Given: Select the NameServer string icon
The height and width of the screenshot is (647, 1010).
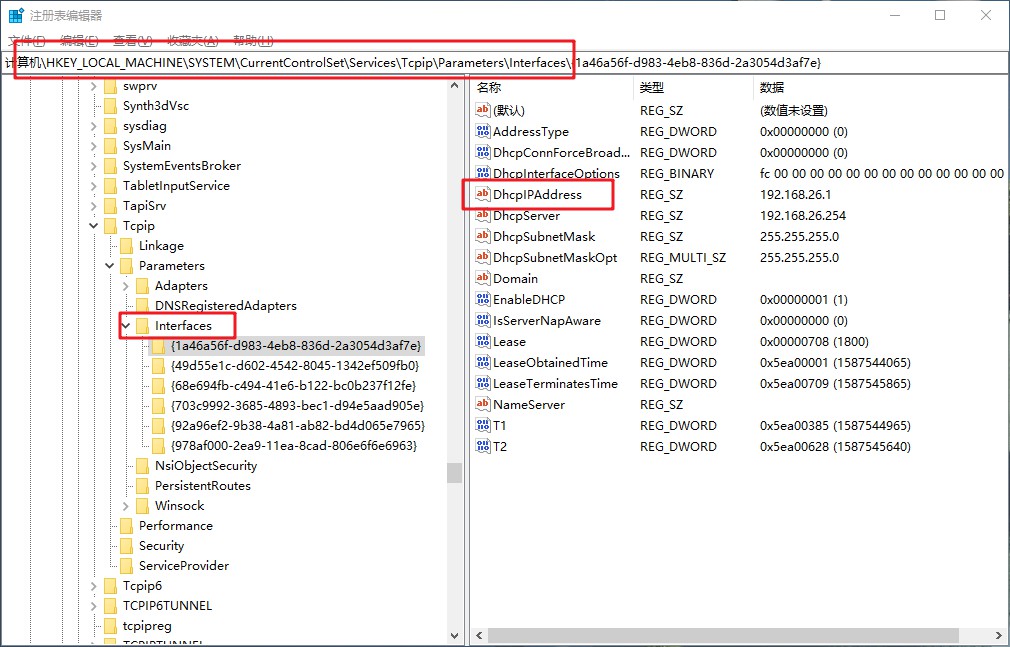Looking at the screenshot, I should [x=481, y=404].
